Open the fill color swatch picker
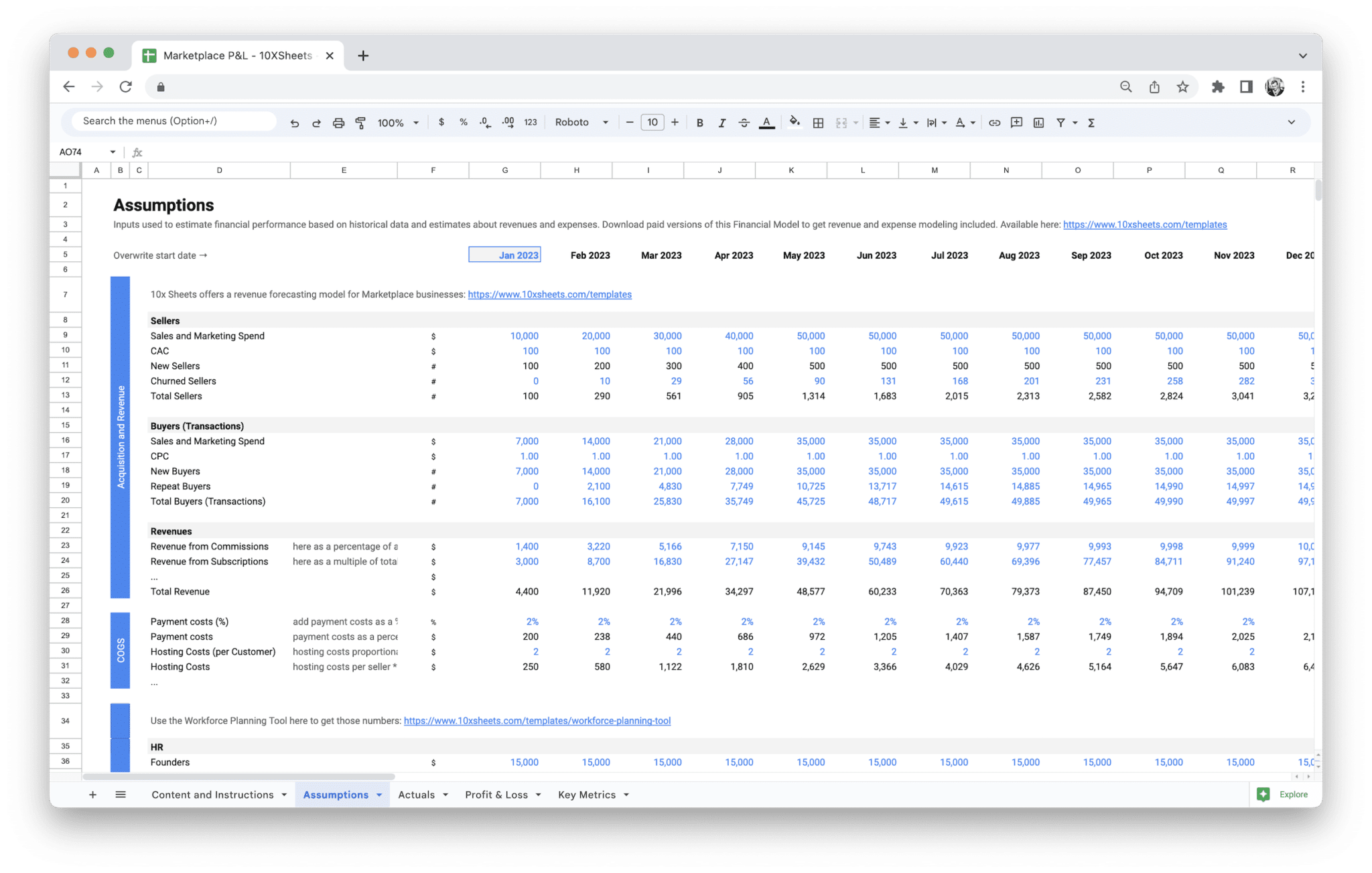The width and height of the screenshot is (1372, 873). [795, 122]
